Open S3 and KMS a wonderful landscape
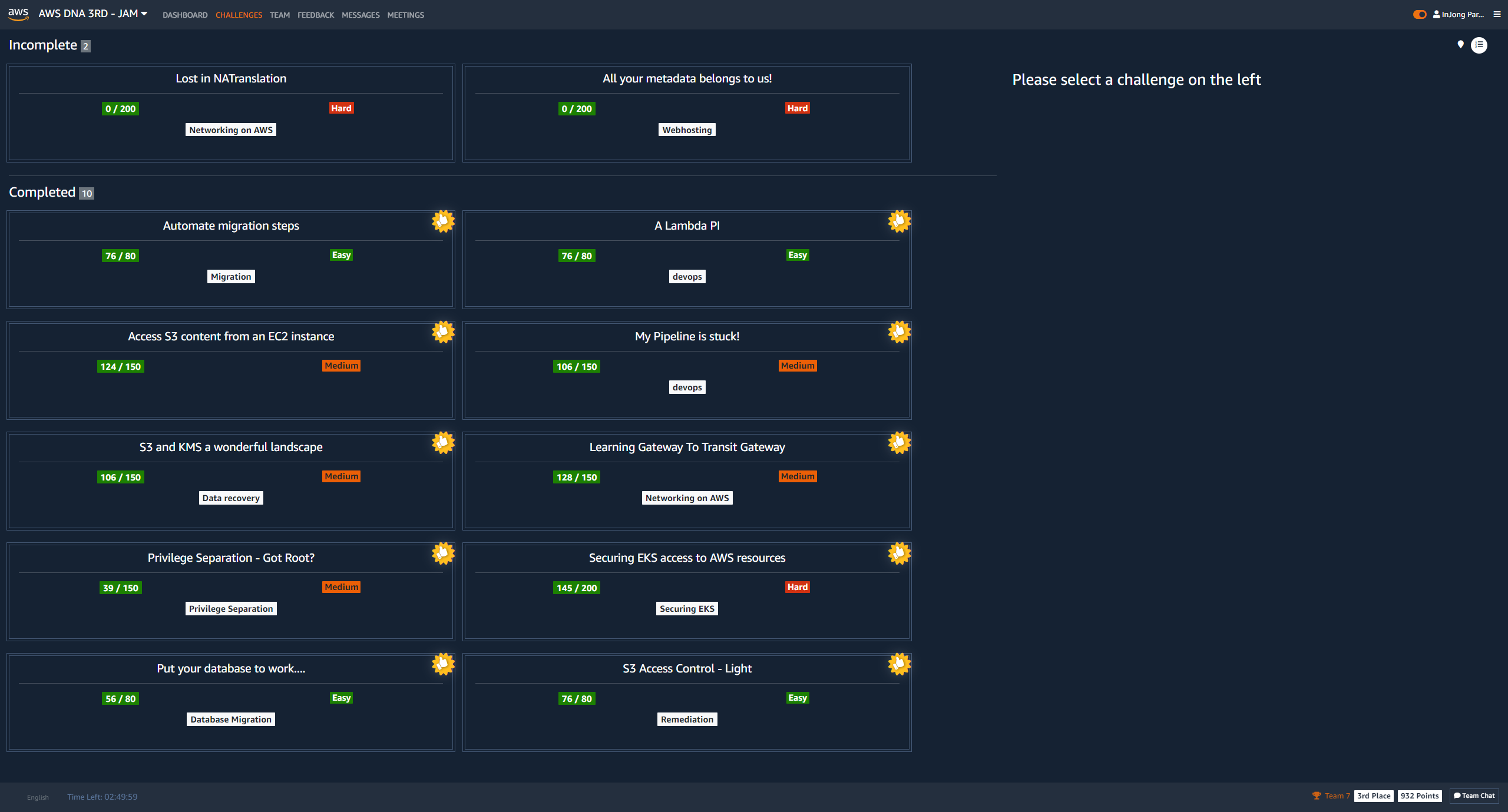Viewport: 1508px width, 812px height. pyautogui.click(x=231, y=447)
